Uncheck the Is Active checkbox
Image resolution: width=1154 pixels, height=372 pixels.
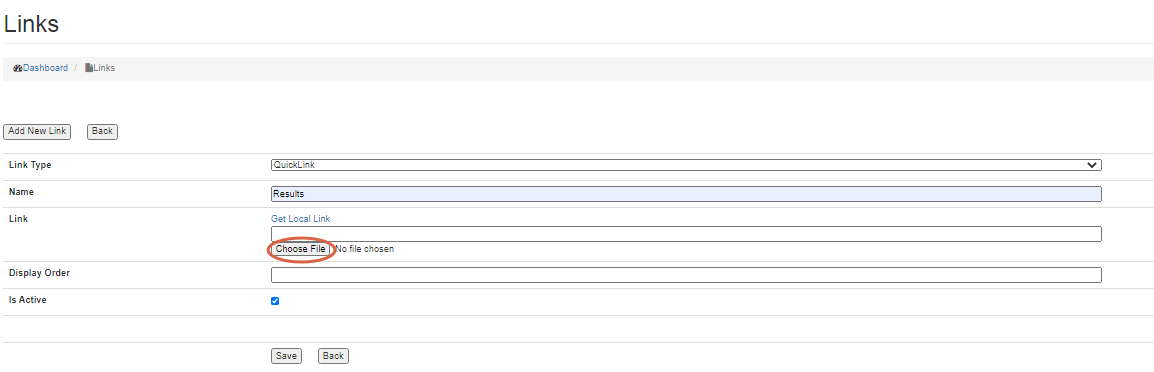click(275, 301)
